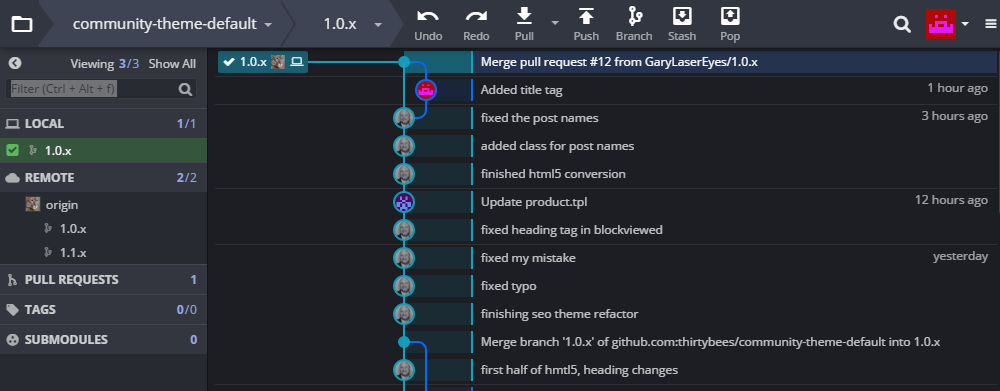Click the purple avatar on 'Update product.tpl'
Screen dimensions: 1000x391
coord(404,202)
